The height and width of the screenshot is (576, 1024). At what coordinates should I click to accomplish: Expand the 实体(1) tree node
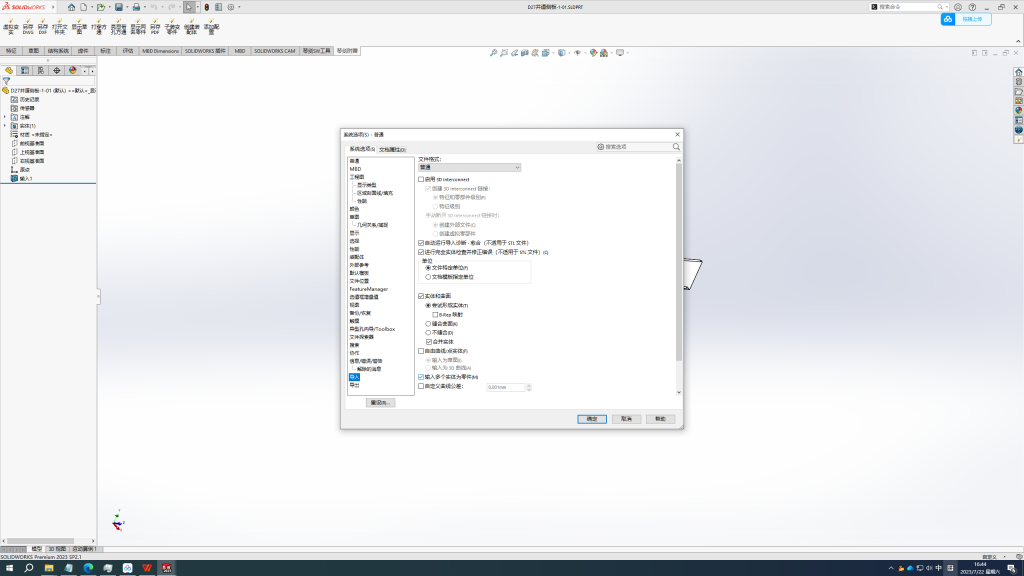(5, 126)
